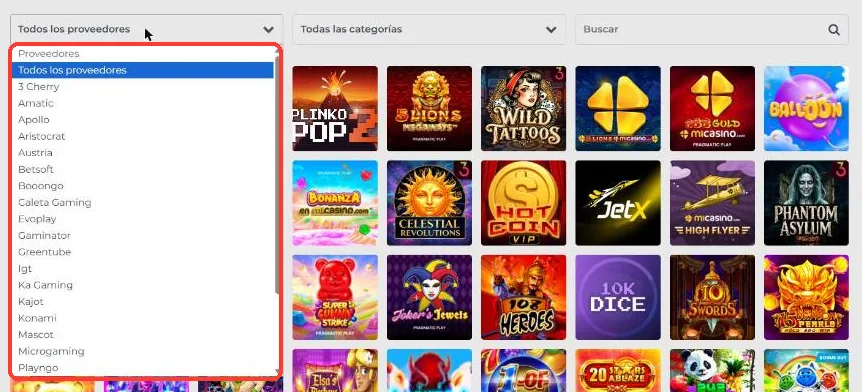Viewport: 862px width, 392px height.
Task: Select Microgaming from provider list
Action: [142, 351]
